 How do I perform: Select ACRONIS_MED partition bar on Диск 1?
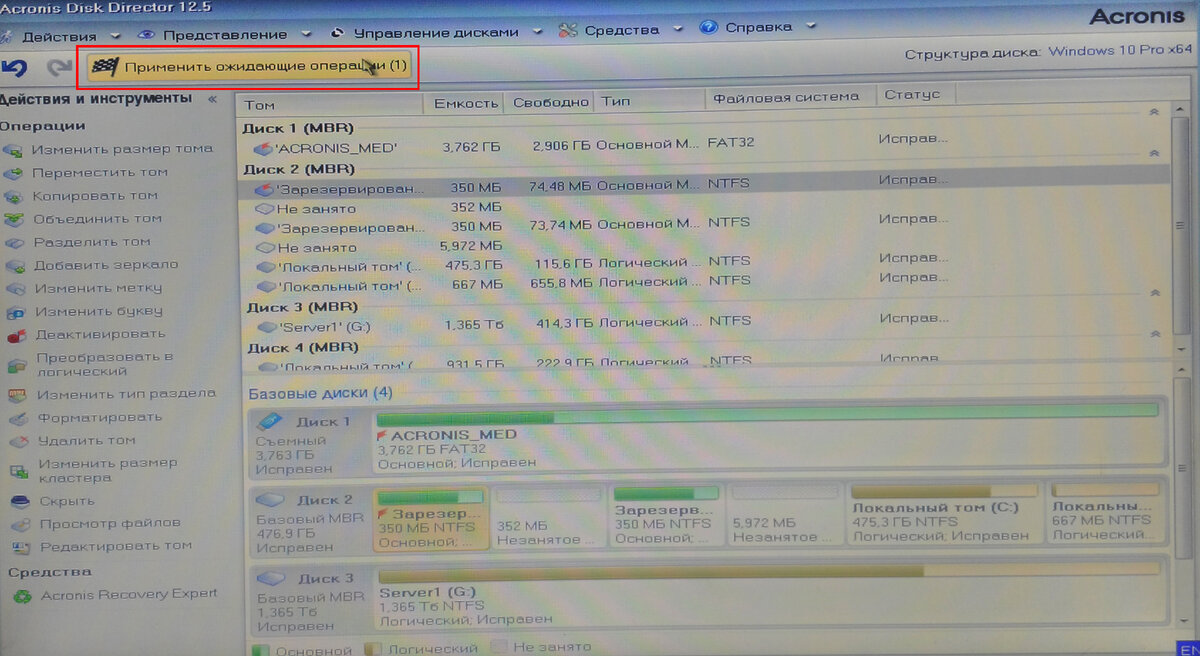(767, 436)
